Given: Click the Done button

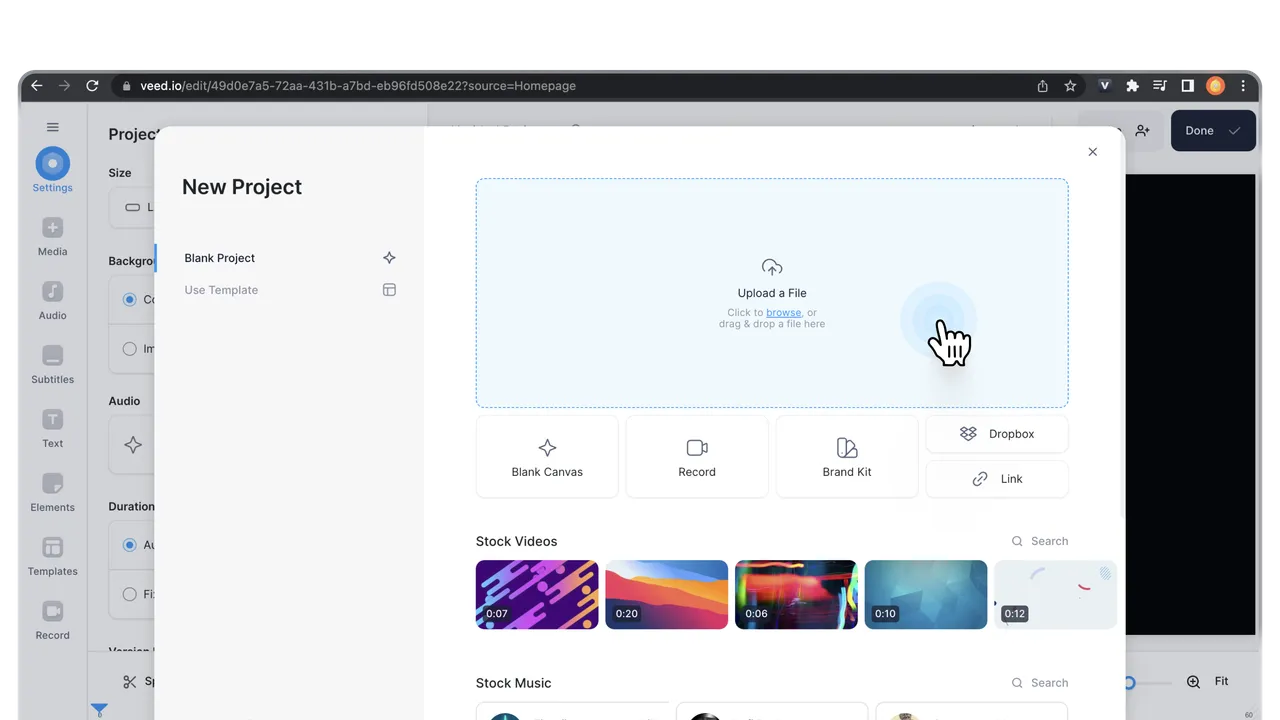Looking at the screenshot, I should (1213, 131).
